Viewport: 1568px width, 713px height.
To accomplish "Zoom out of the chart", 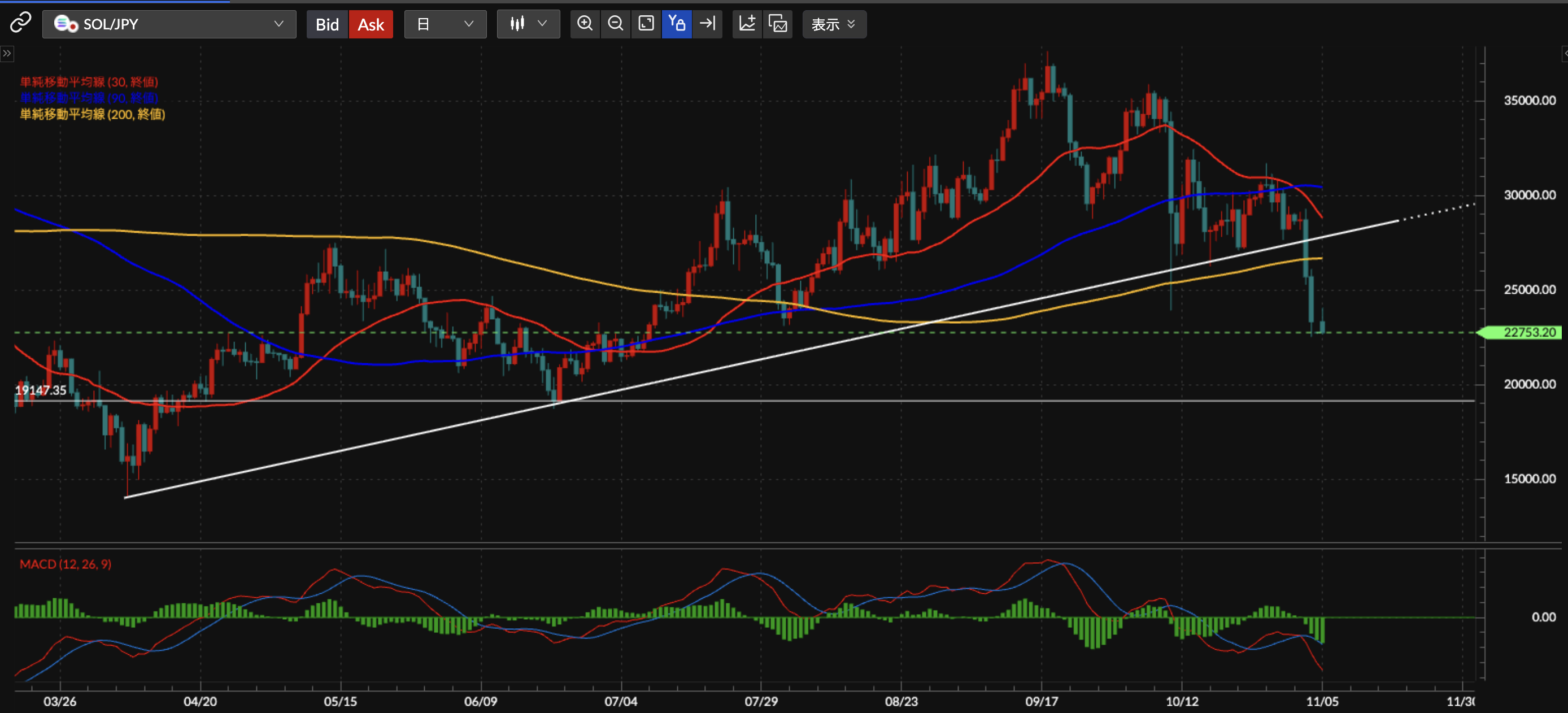I will (x=615, y=24).
